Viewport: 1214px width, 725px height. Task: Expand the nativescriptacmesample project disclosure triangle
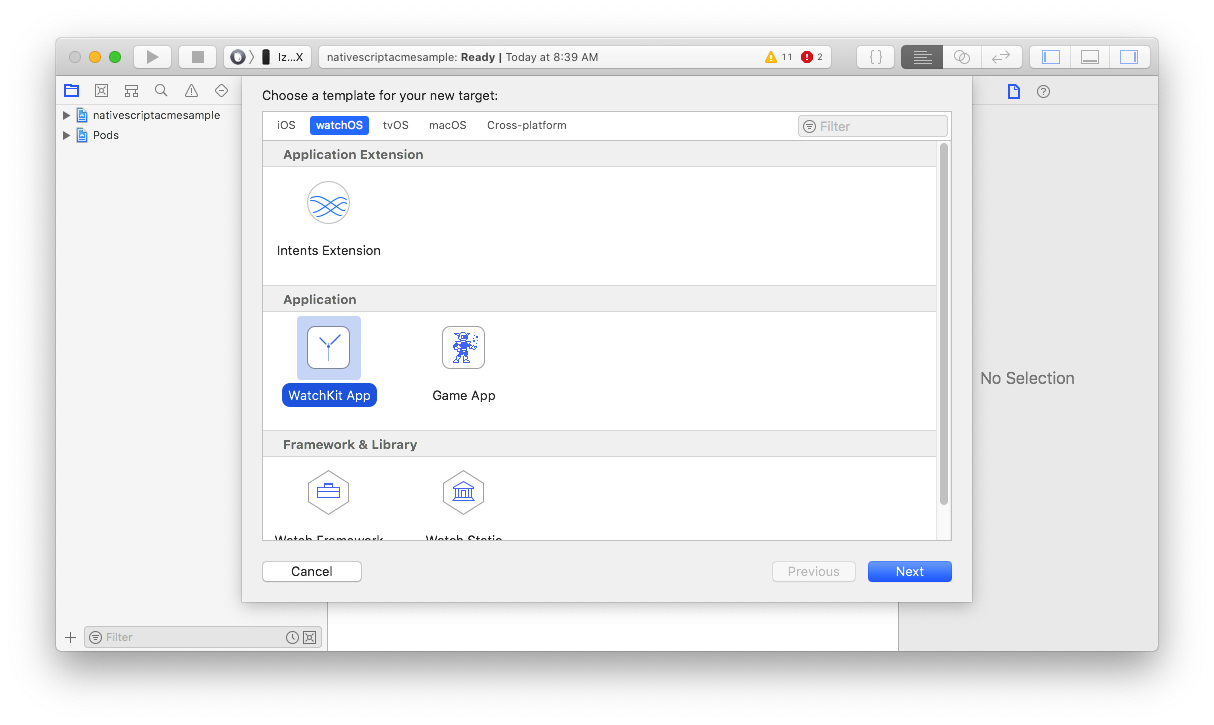coord(67,115)
